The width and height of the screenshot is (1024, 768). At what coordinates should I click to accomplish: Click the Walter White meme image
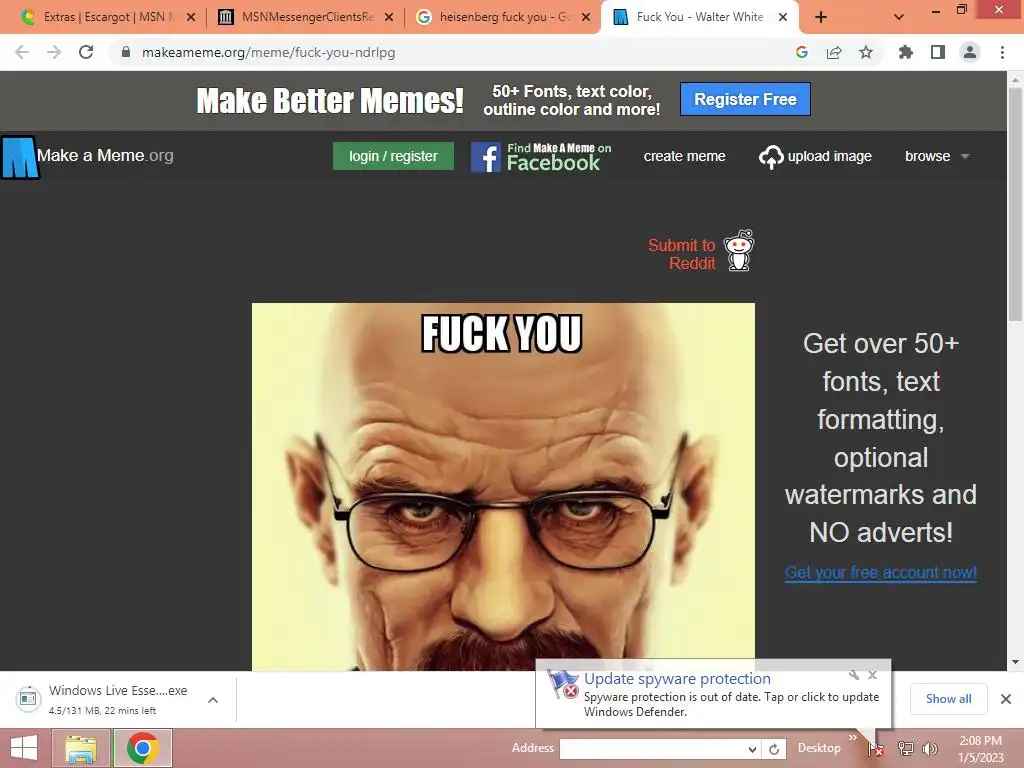(503, 487)
